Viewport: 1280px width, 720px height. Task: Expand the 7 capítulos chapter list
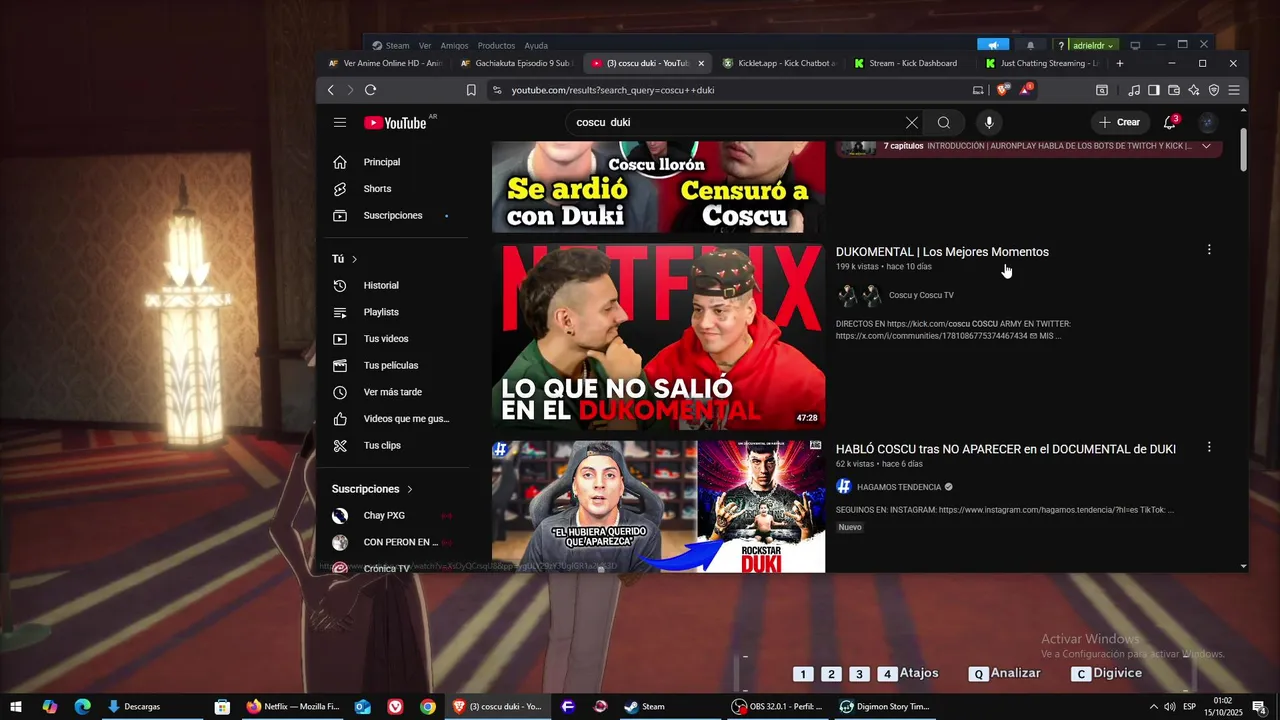pyautogui.click(x=1206, y=146)
